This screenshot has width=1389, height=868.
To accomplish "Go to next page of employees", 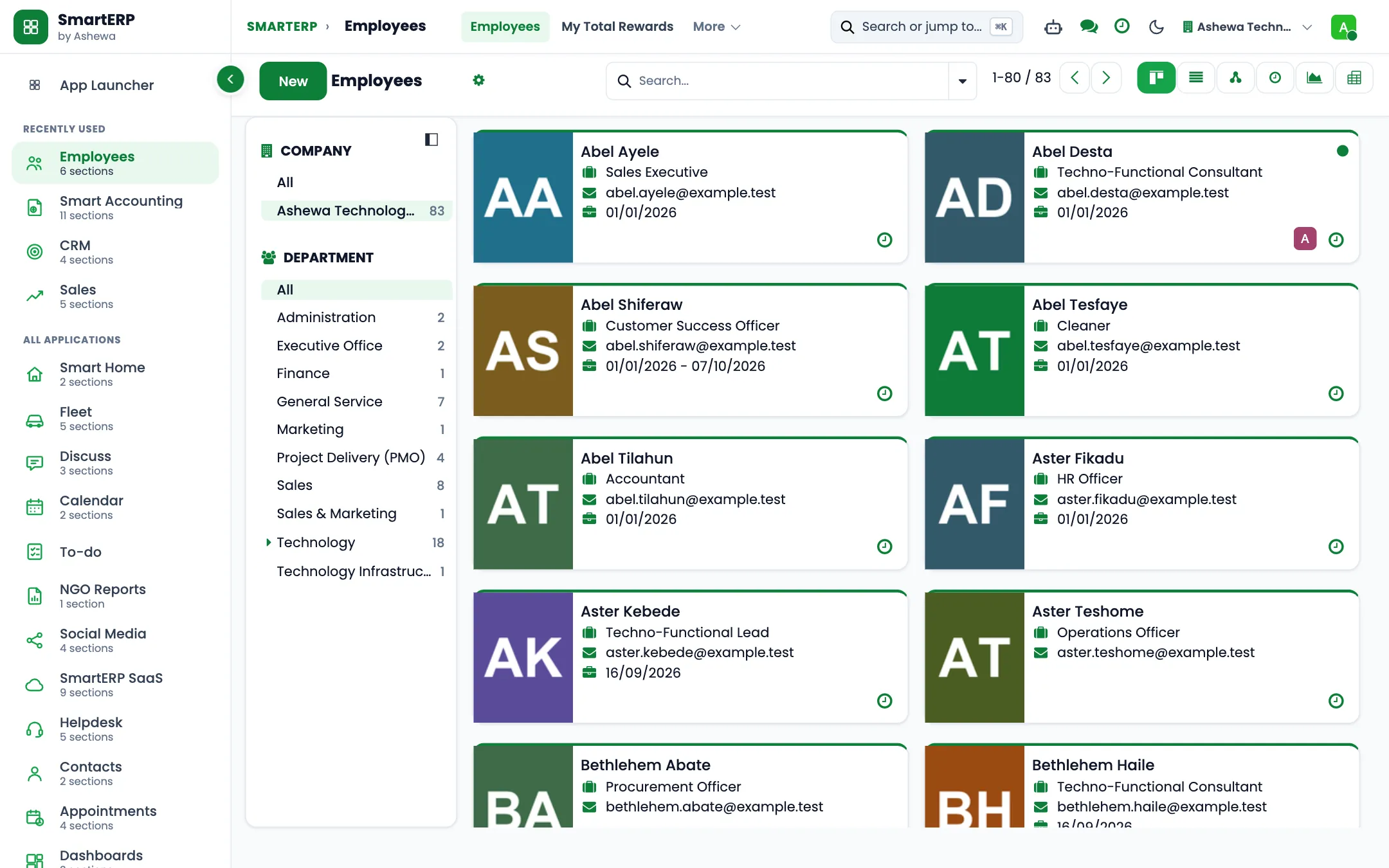I will [x=1106, y=78].
